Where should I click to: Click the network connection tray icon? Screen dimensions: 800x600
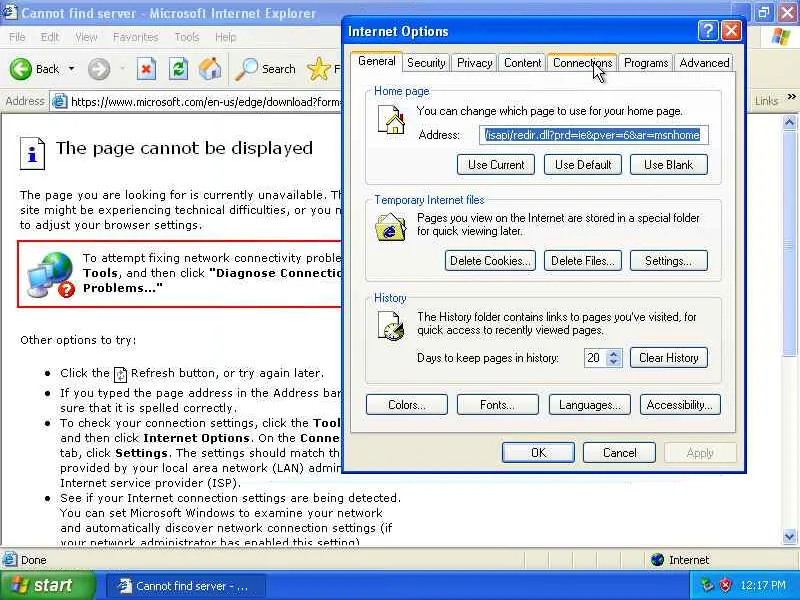coord(707,585)
